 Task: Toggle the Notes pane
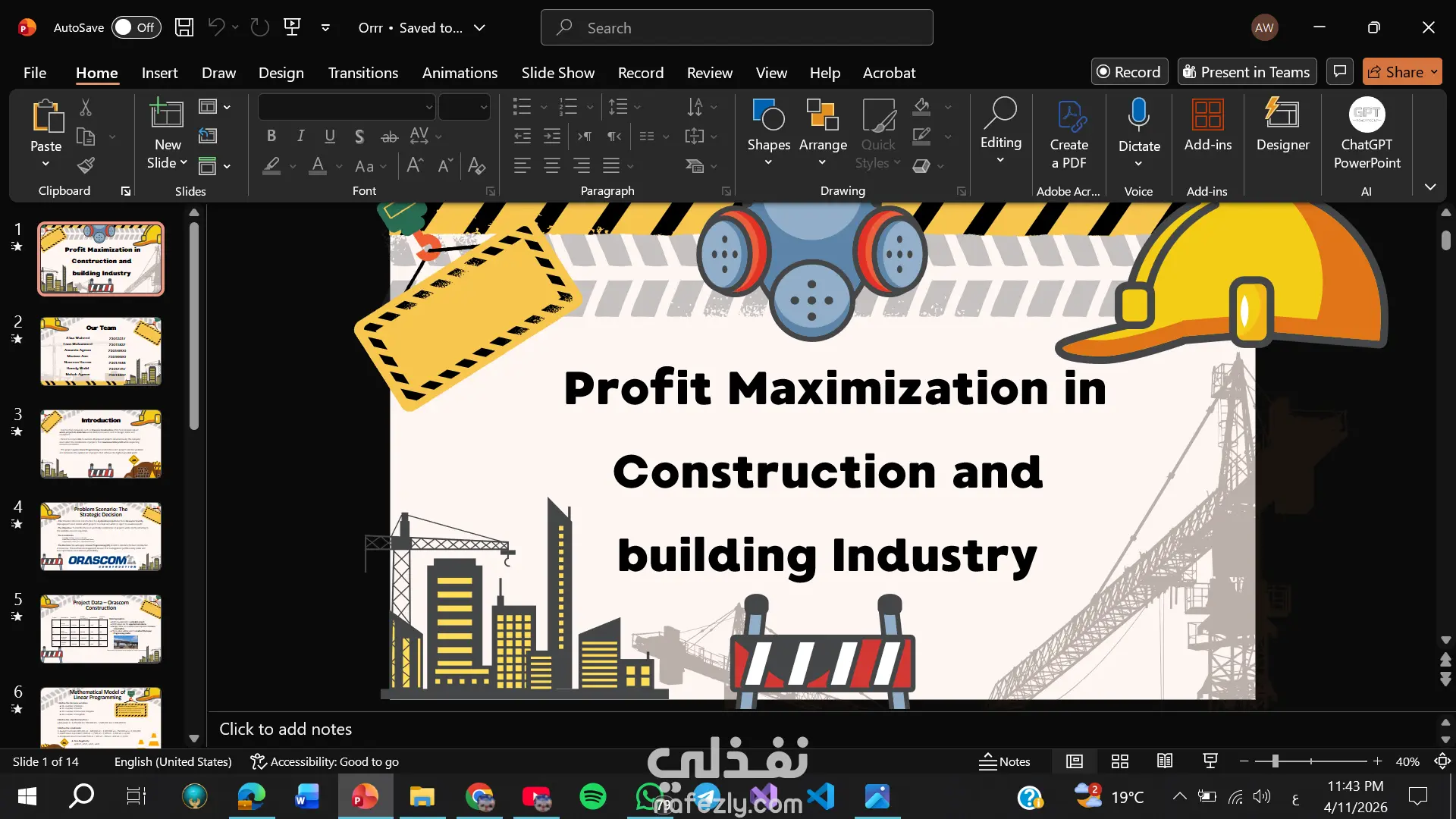(1004, 761)
